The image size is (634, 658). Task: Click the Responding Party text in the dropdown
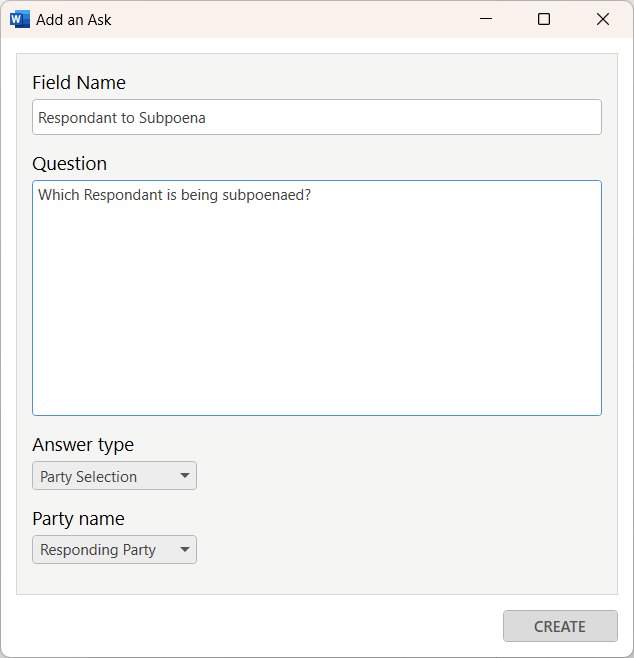tap(98, 550)
